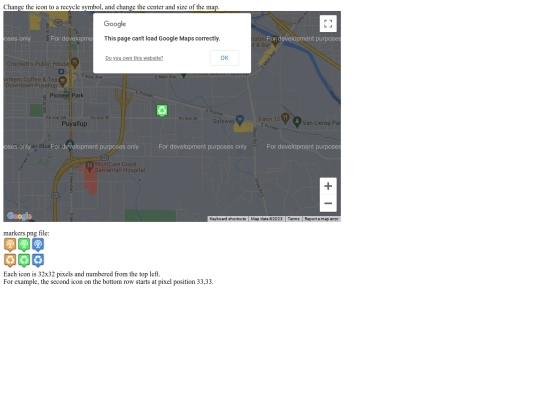Click the blue recycle marker image

tap(38, 260)
